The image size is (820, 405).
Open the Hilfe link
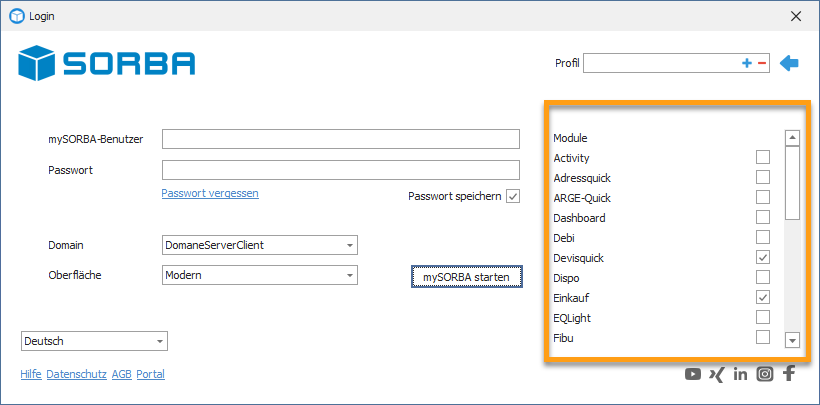[x=31, y=374]
